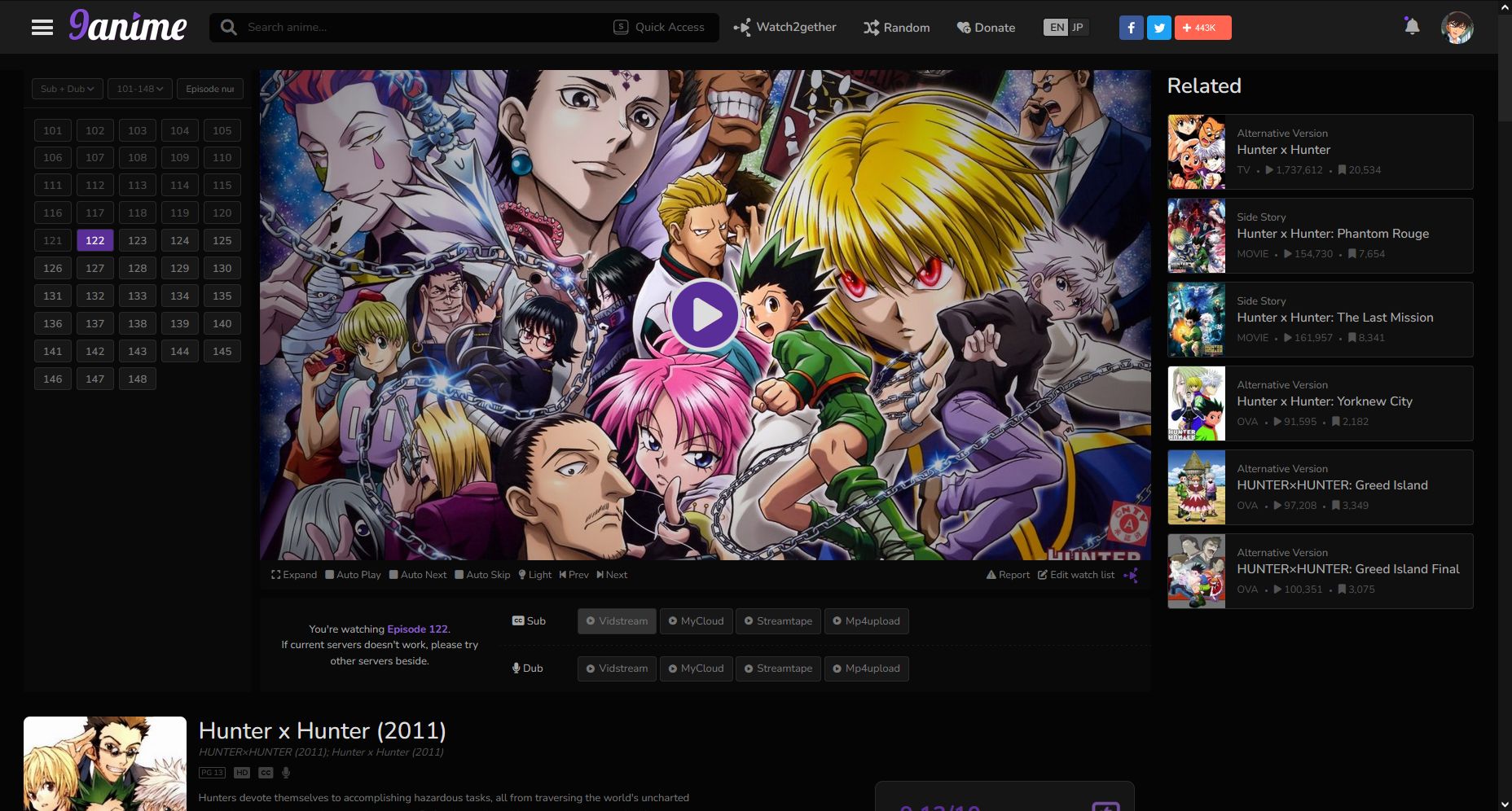Click the 443K share button
The height and width of the screenshot is (811, 1512).
[x=1203, y=28]
